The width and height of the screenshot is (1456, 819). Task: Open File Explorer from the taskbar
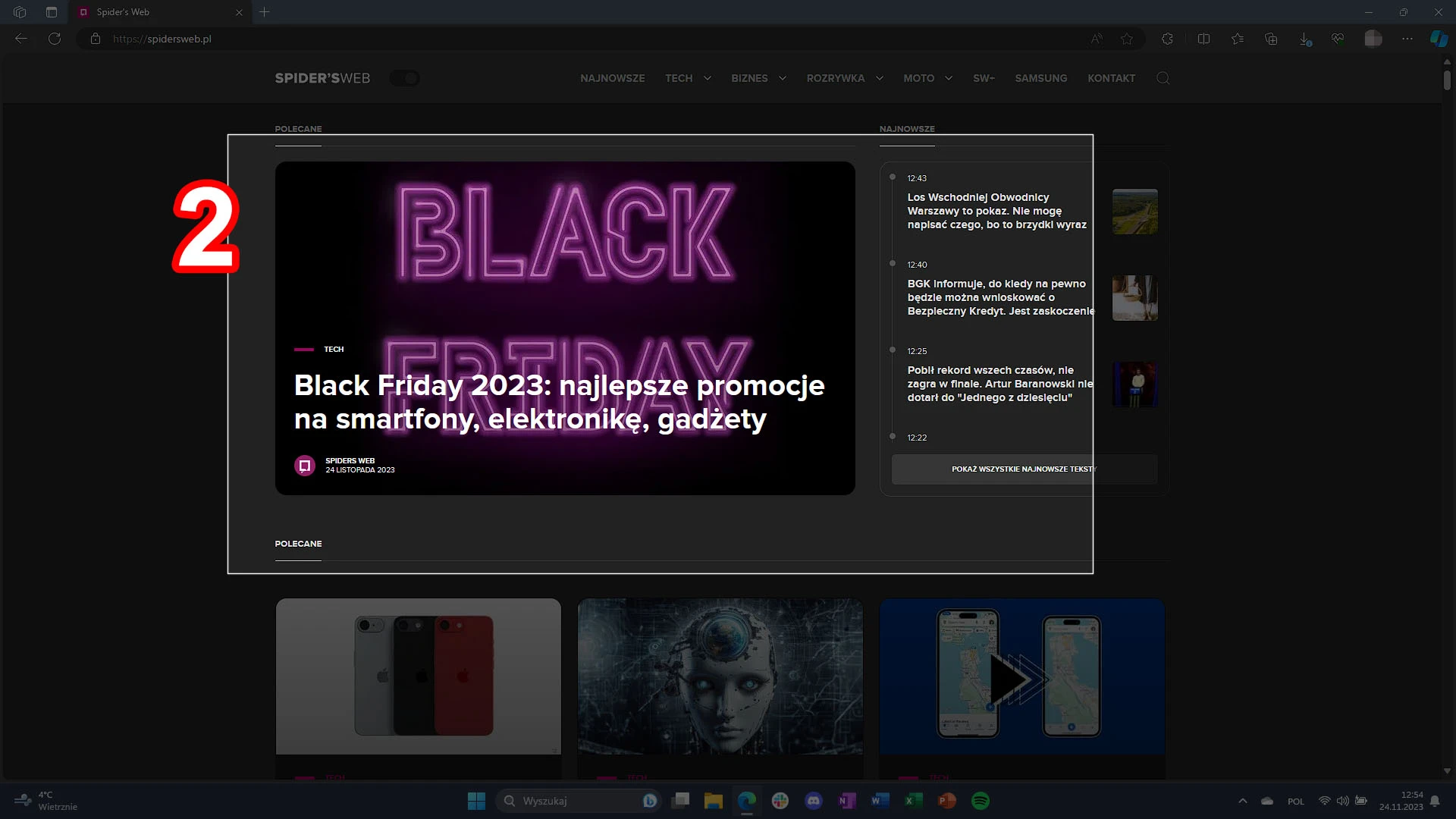[714, 801]
